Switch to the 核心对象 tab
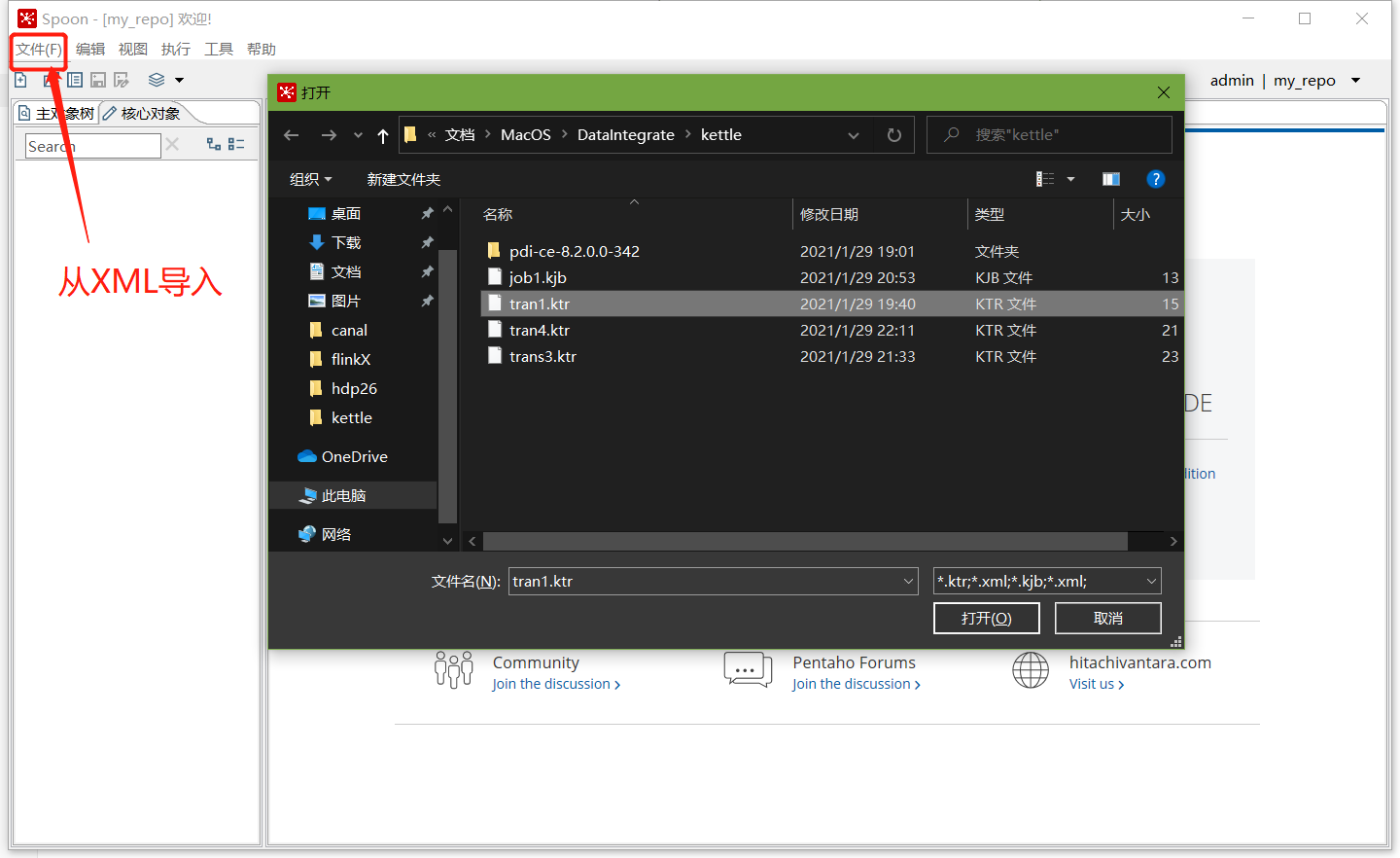The height and width of the screenshot is (858, 1400). pyautogui.click(x=143, y=114)
